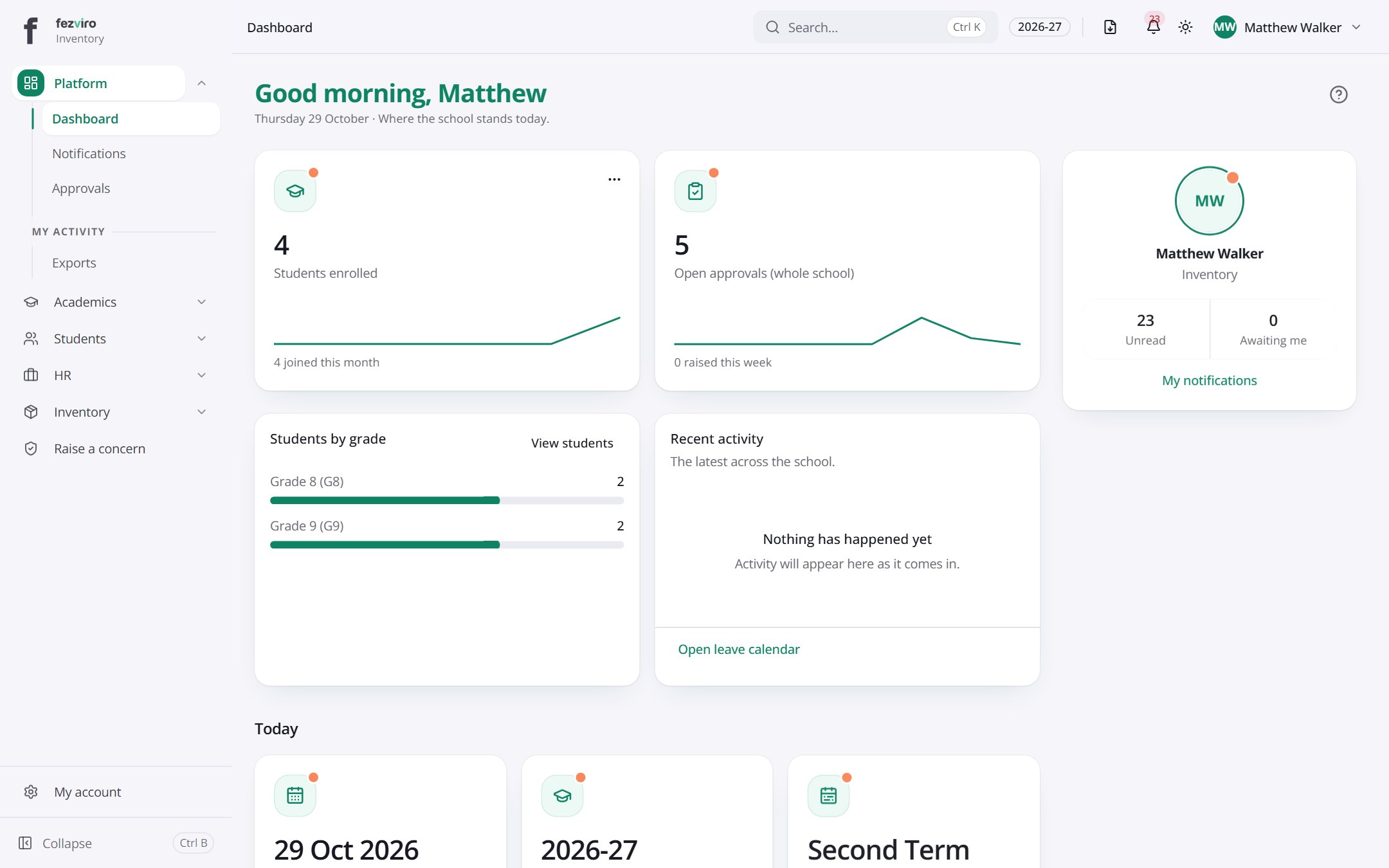Open Exports under My Activity
This screenshot has width=1389, height=868.
click(131, 263)
